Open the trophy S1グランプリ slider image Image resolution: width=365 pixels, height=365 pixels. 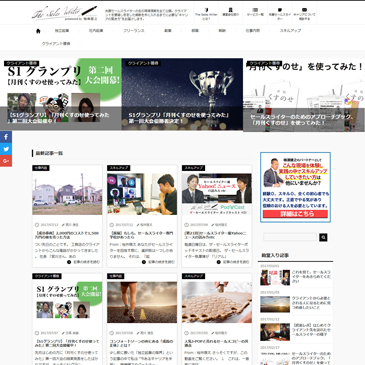[x=182, y=94]
